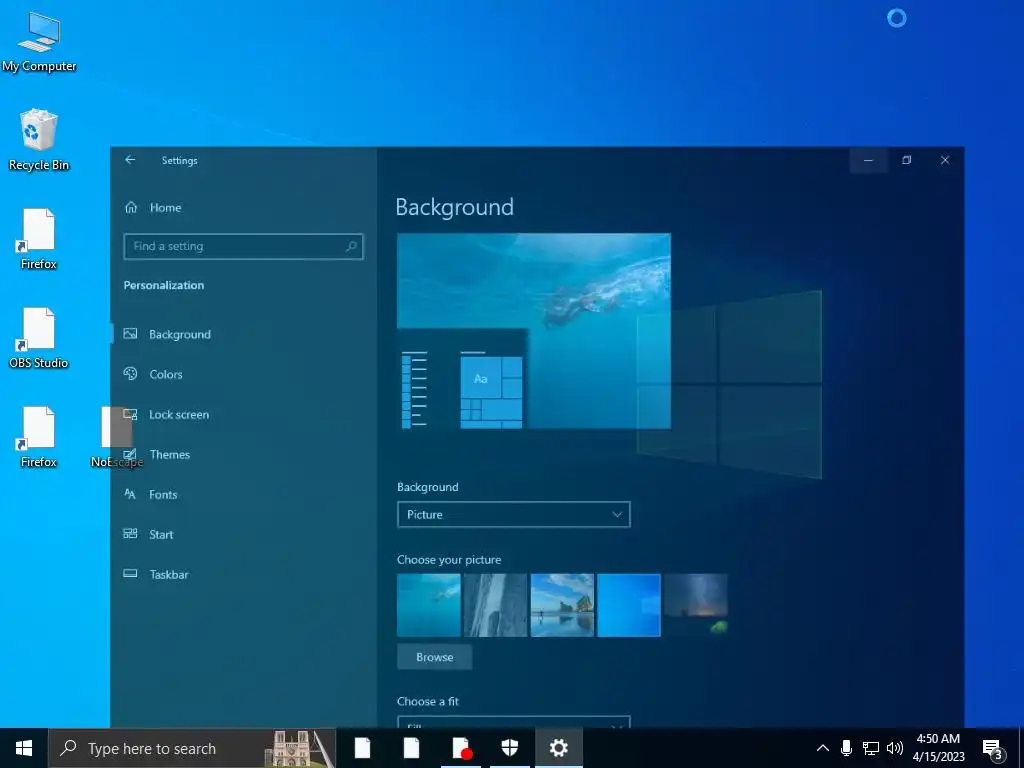
Task: Close the Settings window
Action: pyautogui.click(x=945, y=160)
